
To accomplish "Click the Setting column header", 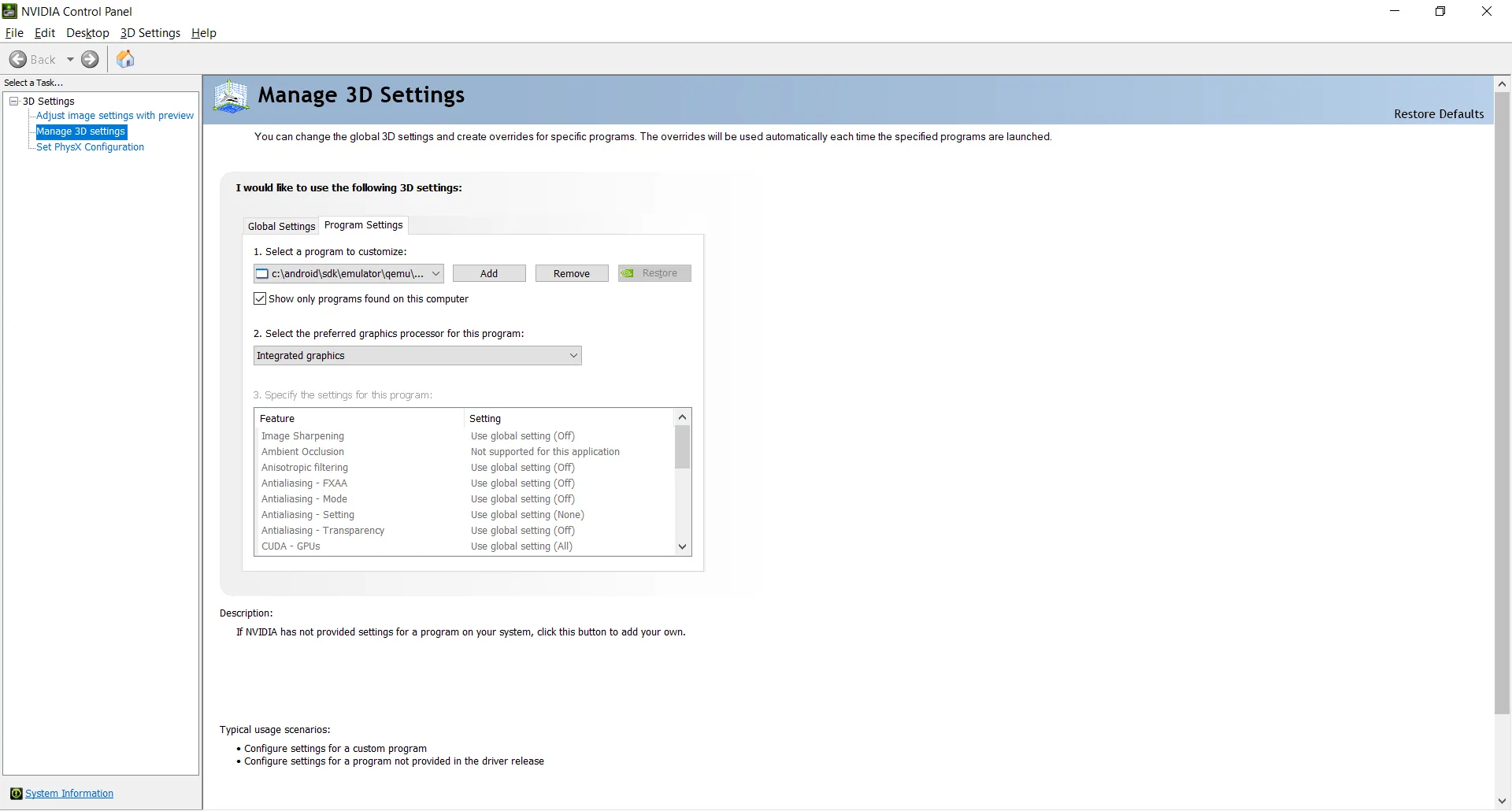I will coord(569,419).
